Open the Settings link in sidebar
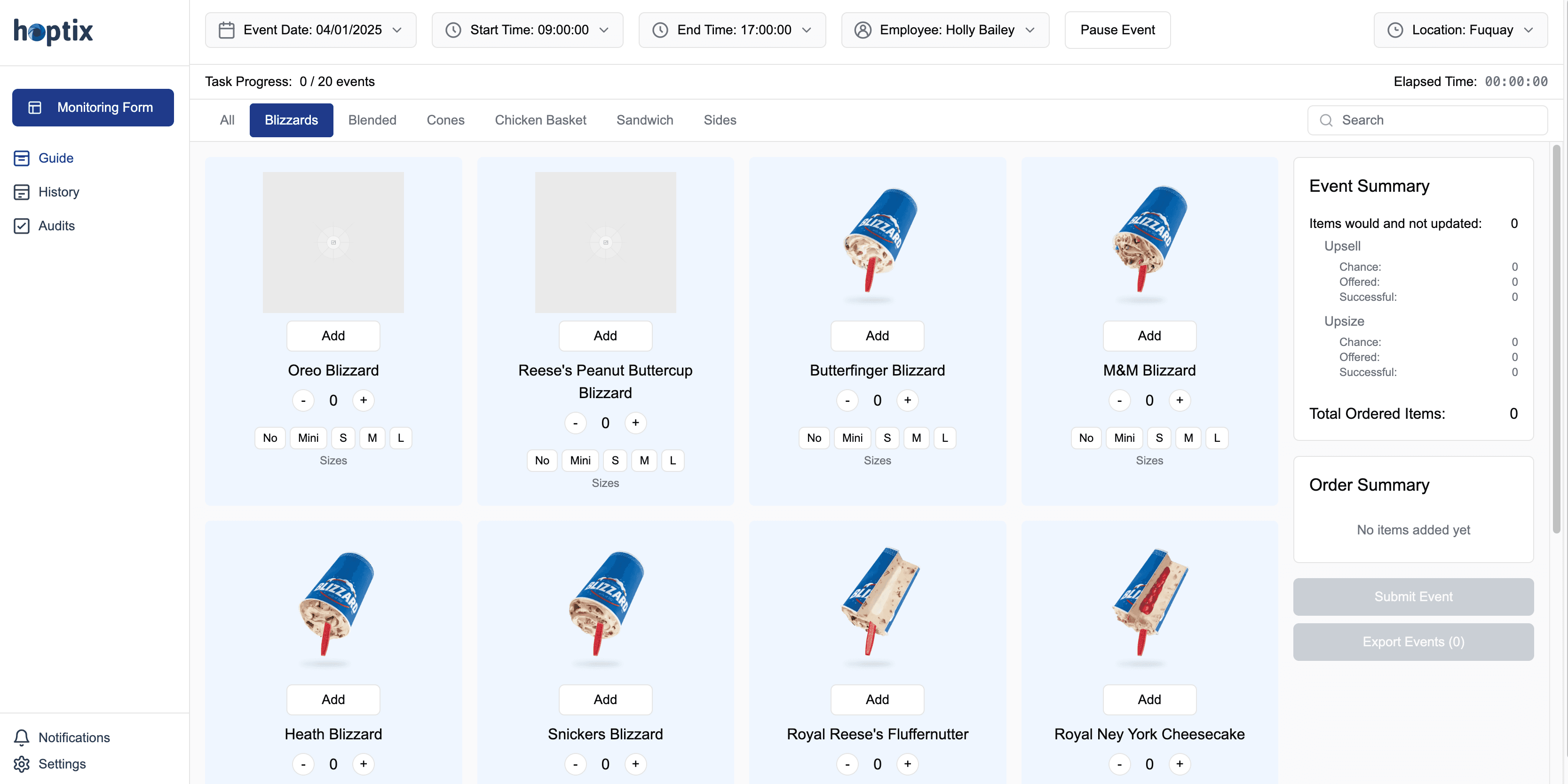1568x784 pixels. click(62, 764)
